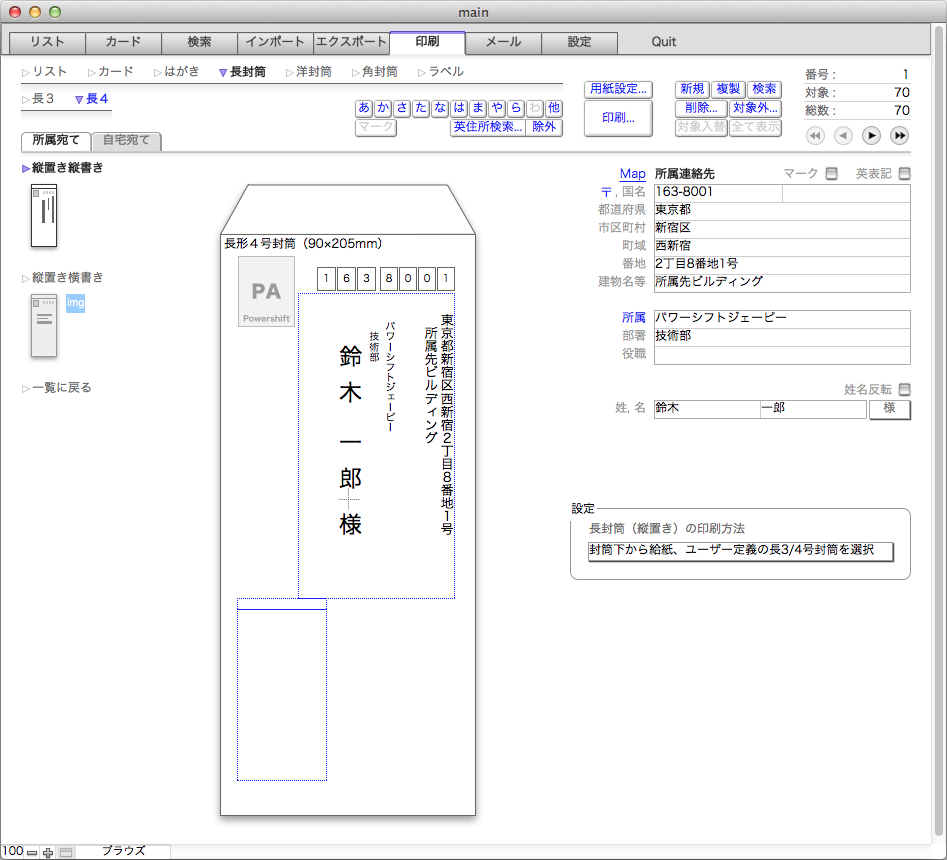This screenshot has width=947, height=860.
Task: Zoom in using the status bar icon
Action: tap(48, 852)
